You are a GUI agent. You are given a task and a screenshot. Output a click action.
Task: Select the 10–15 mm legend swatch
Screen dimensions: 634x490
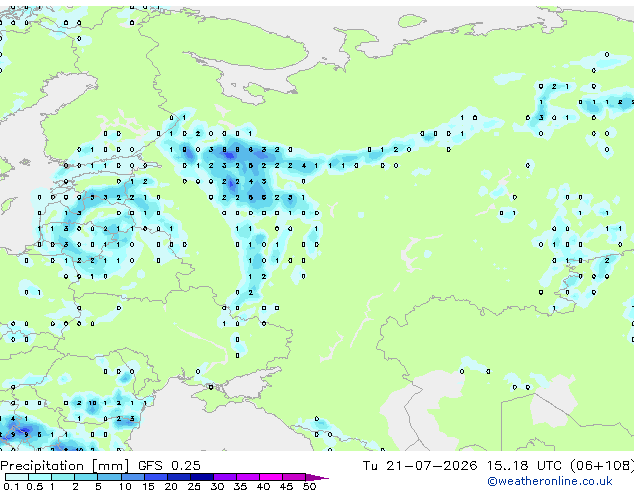(132, 477)
